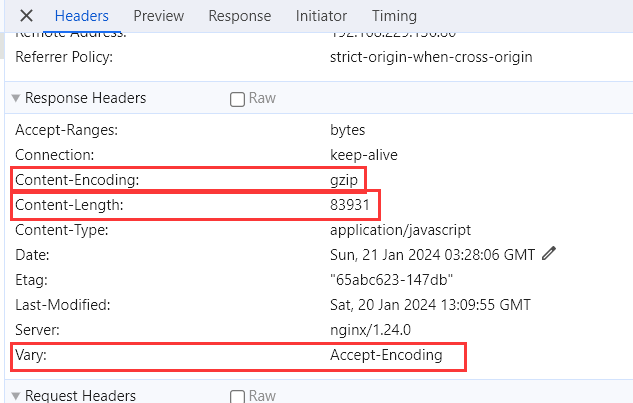Screen dimensions: 633x403
Task: Click the Etag header value
Action: pos(392,280)
